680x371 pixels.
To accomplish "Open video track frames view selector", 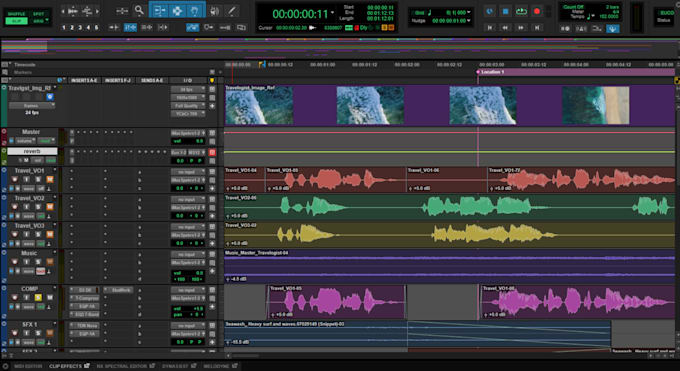I will point(32,105).
